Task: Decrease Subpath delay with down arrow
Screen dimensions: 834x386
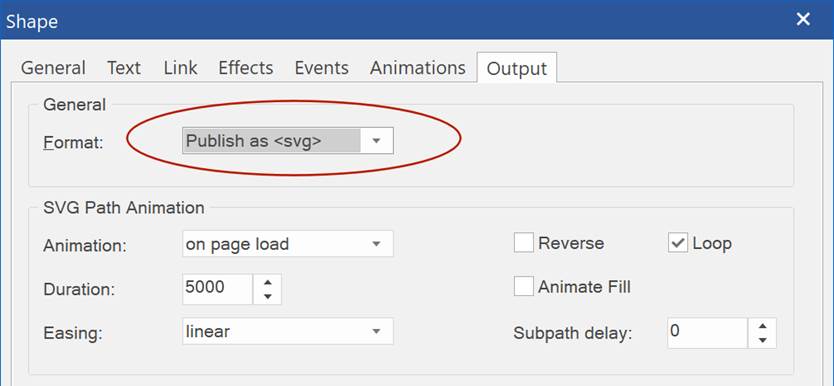Action: [x=763, y=340]
